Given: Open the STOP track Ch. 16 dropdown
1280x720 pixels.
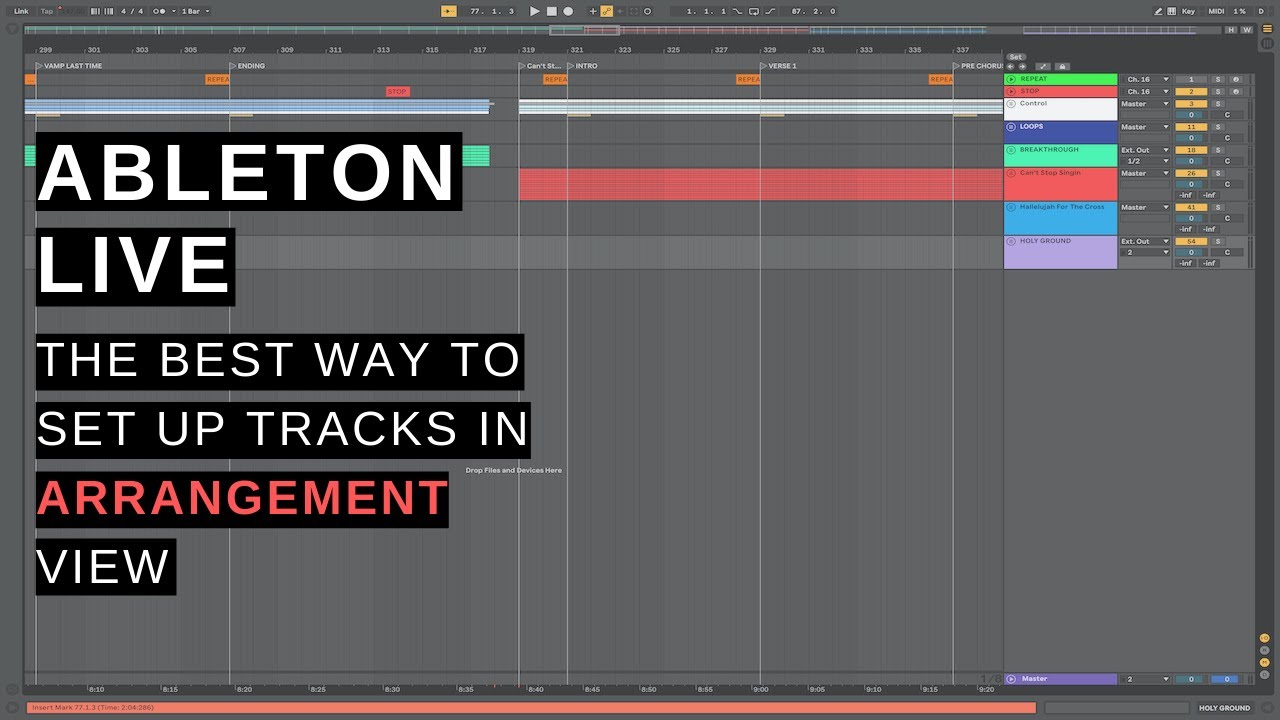Looking at the screenshot, I should pyautogui.click(x=1145, y=91).
